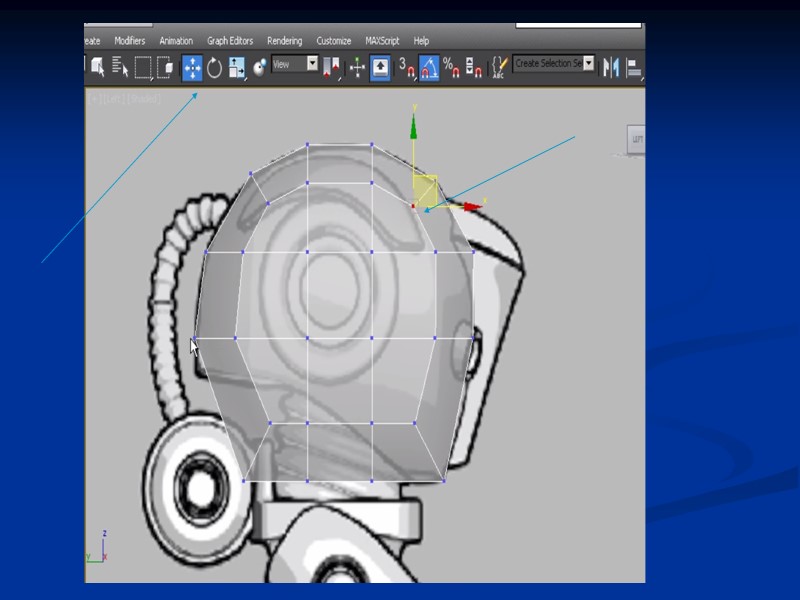
Task: Click the yellow XY plane gizmo handle
Action: (425, 190)
